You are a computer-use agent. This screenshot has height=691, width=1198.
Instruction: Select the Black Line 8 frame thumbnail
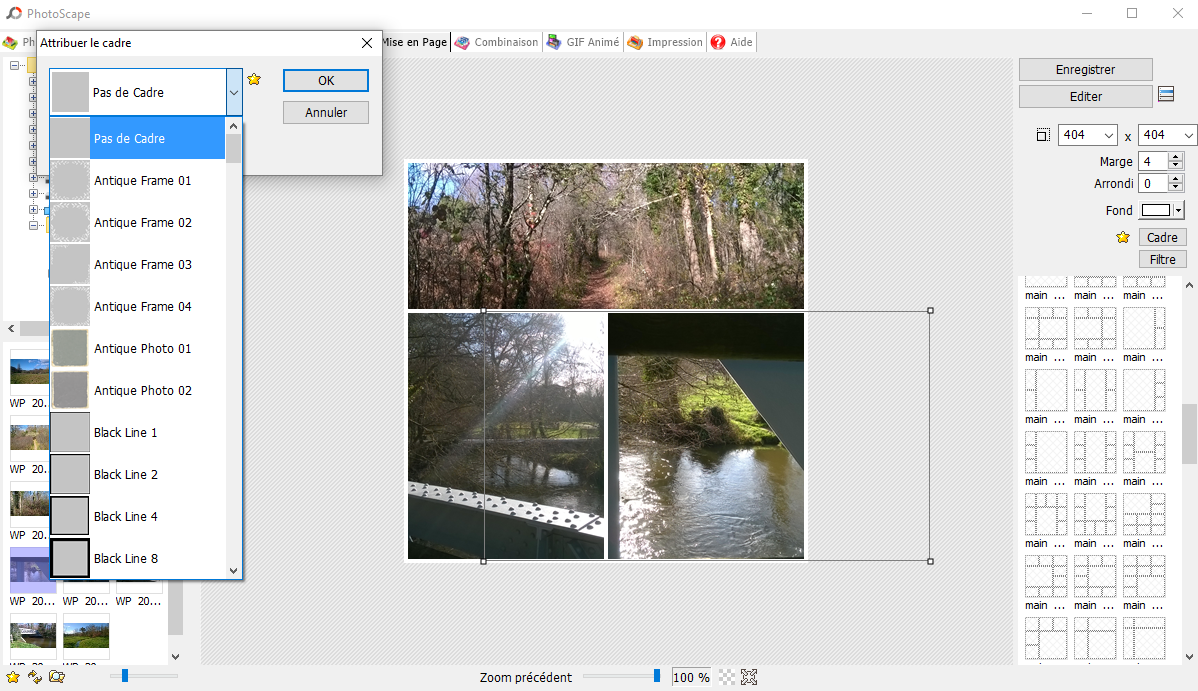coord(69,558)
